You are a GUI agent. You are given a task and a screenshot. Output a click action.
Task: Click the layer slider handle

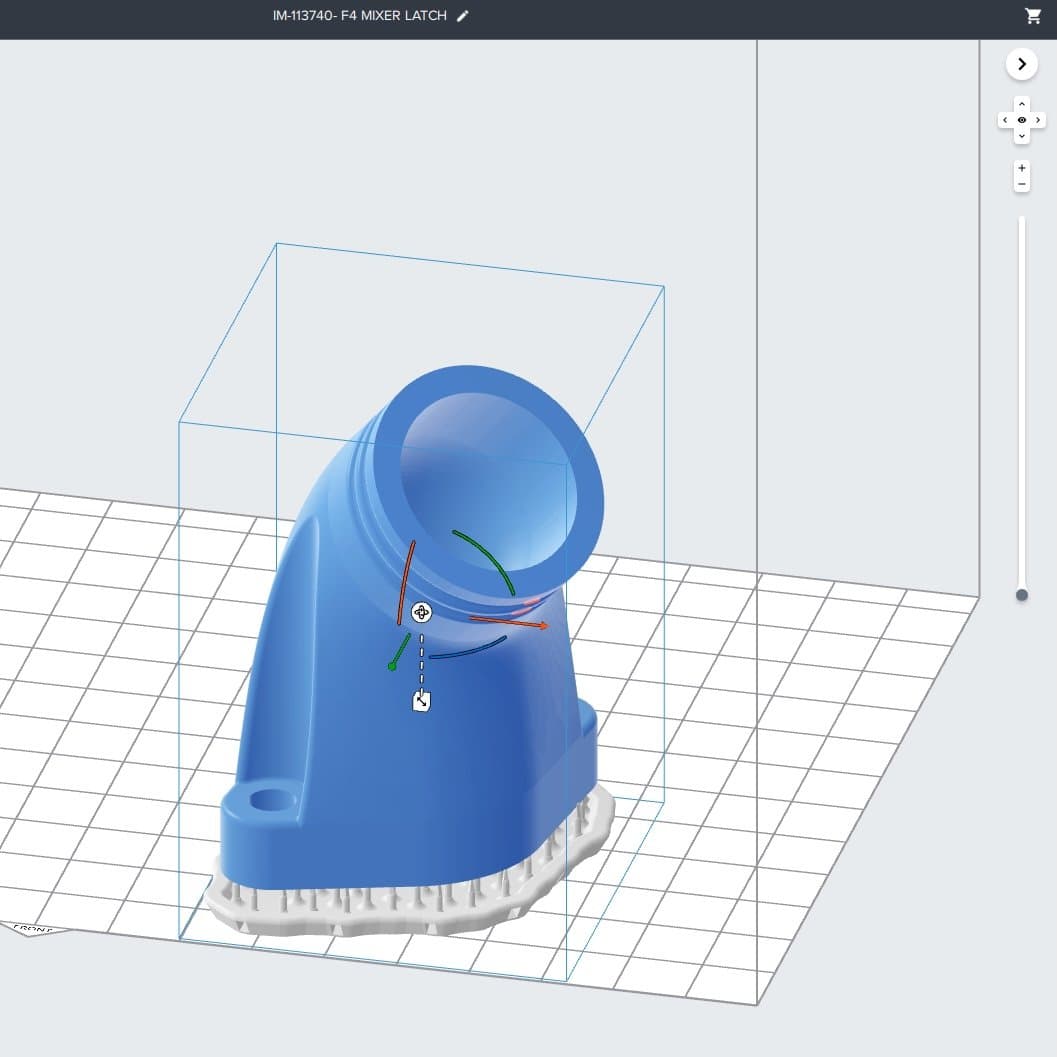[x=1021, y=595]
